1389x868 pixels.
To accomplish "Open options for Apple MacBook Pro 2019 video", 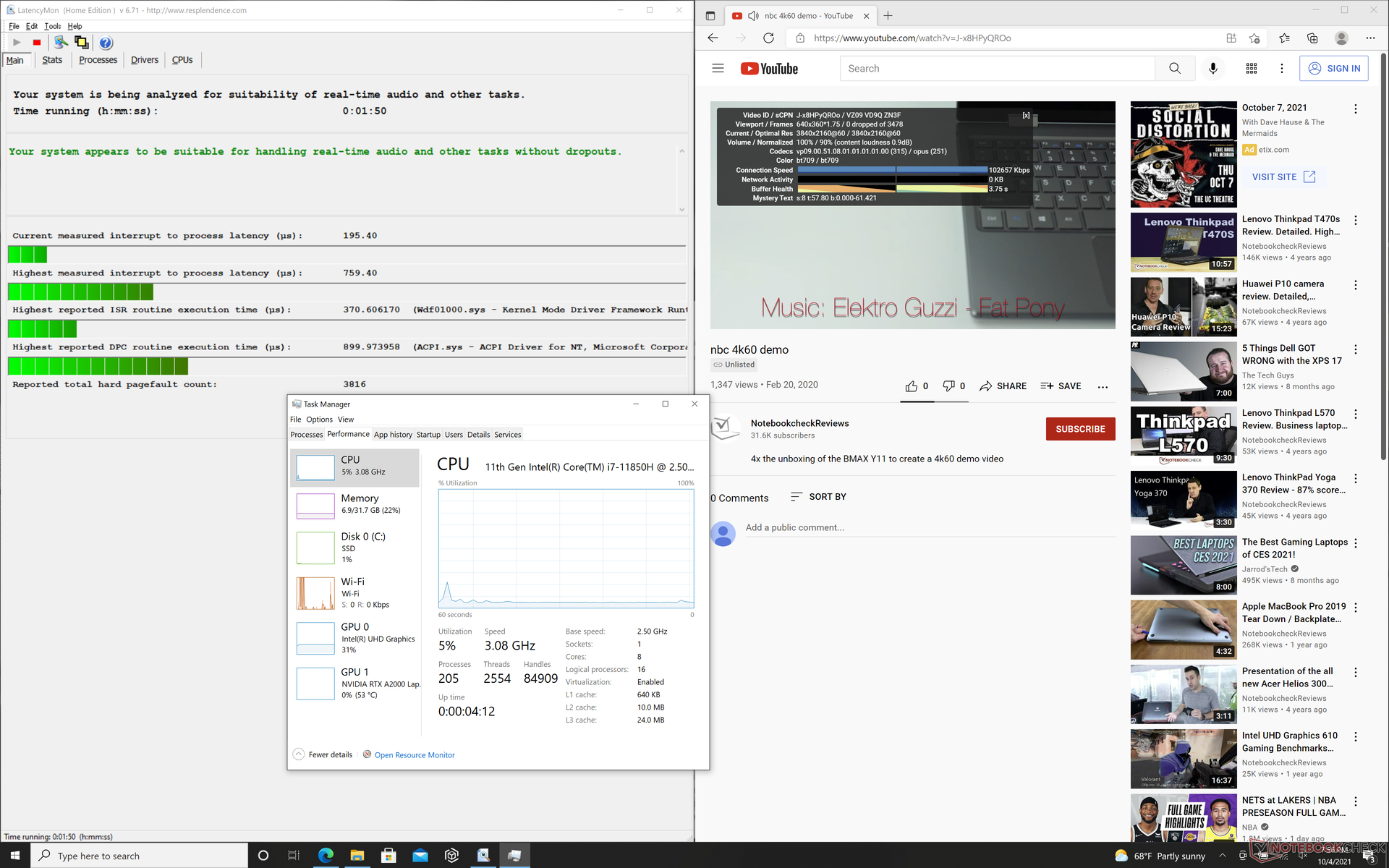I will (1356, 608).
